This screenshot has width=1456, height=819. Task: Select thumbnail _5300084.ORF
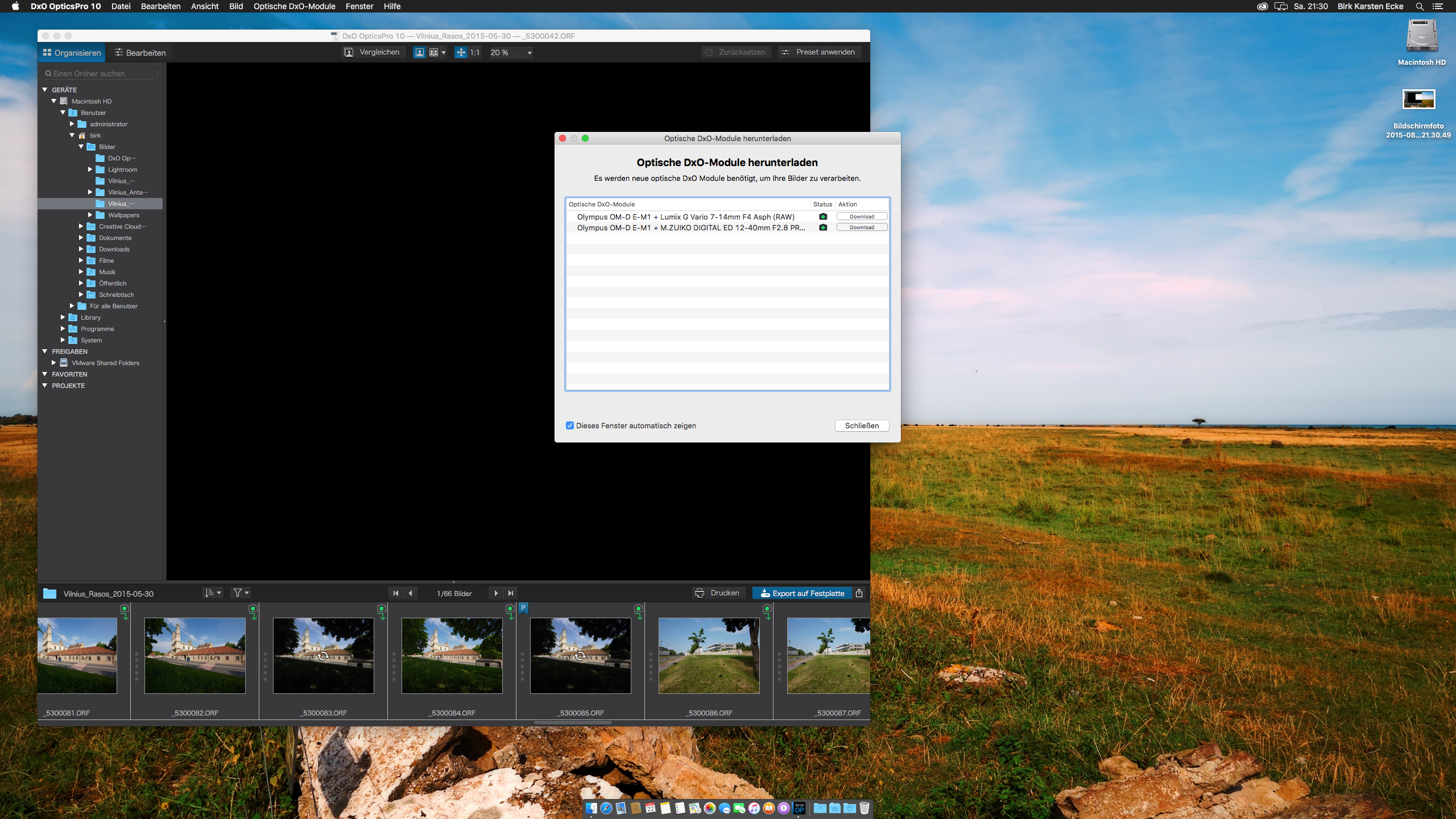coord(452,655)
